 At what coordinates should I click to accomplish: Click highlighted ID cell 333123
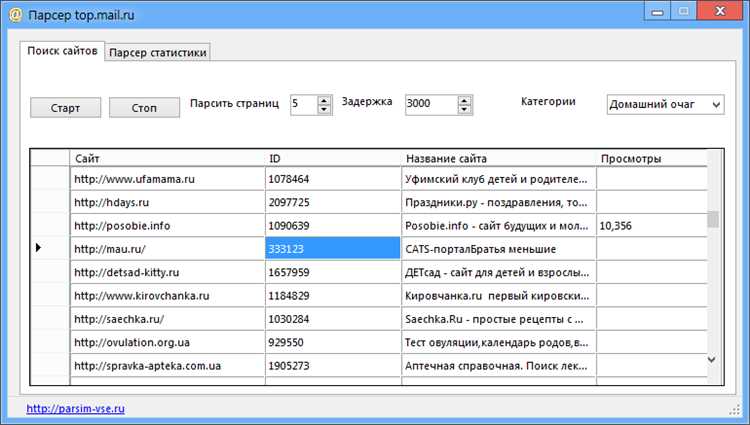(x=333, y=249)
